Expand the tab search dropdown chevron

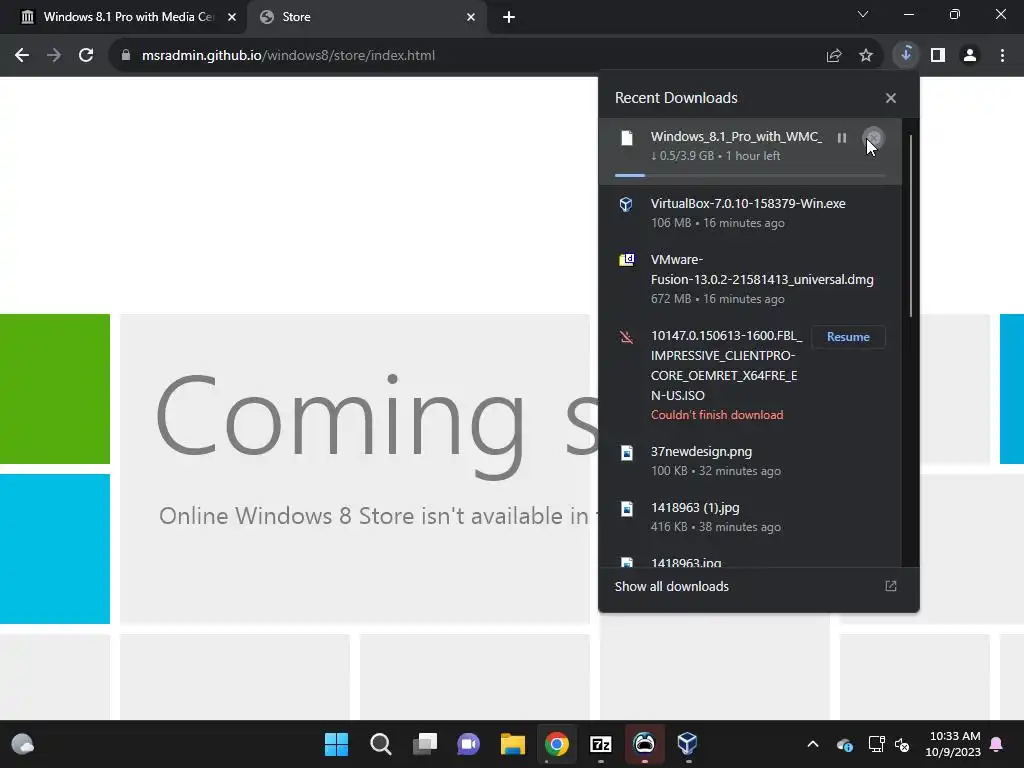coord(863,14)
